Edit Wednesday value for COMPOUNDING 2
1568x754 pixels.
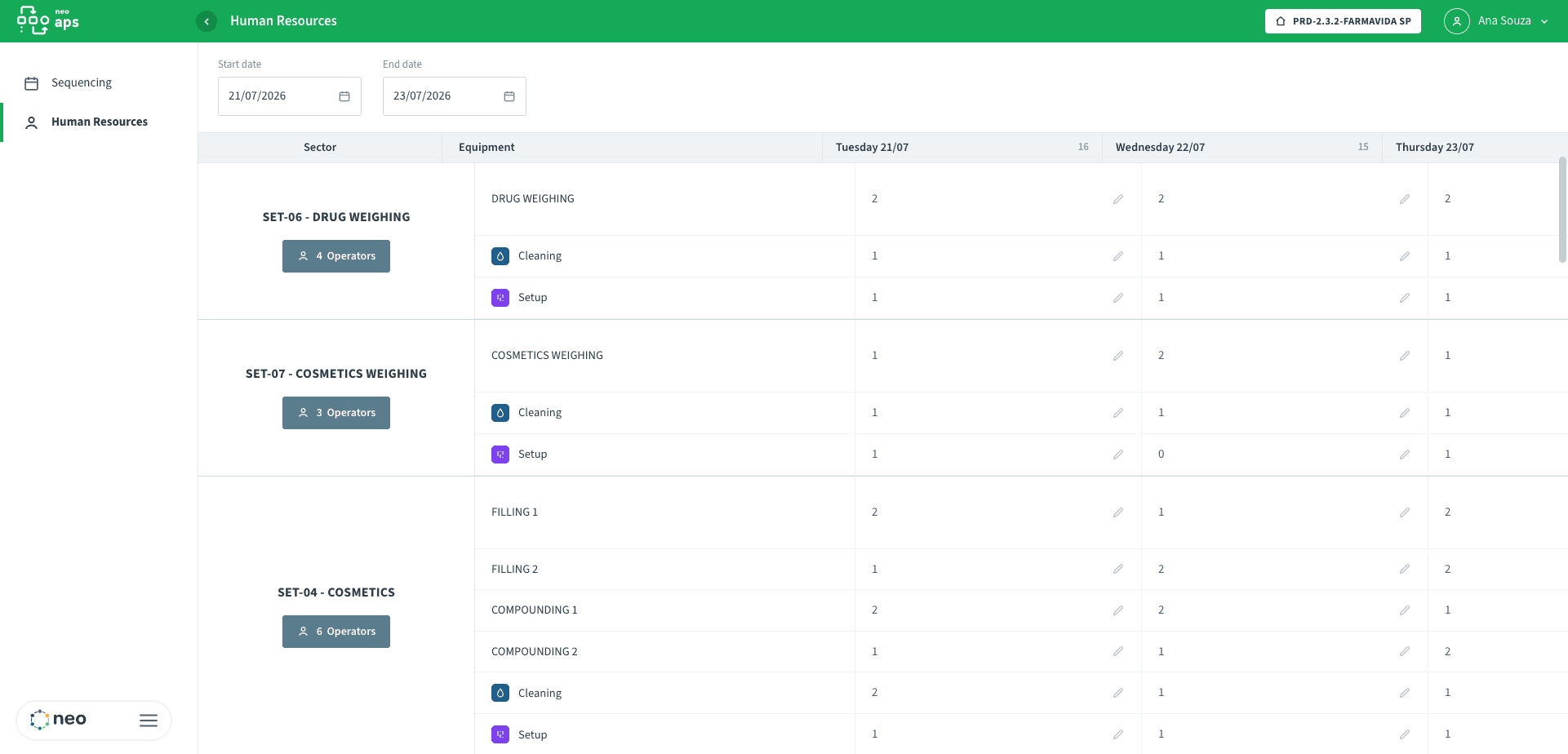(x=1405, y=651)
